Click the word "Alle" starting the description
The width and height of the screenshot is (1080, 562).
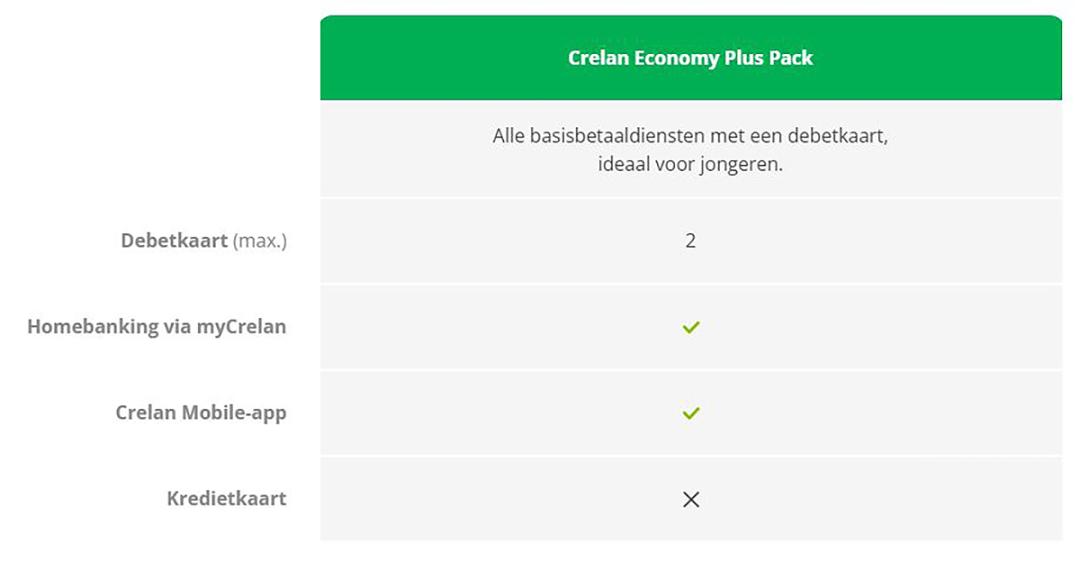(509, 136)
